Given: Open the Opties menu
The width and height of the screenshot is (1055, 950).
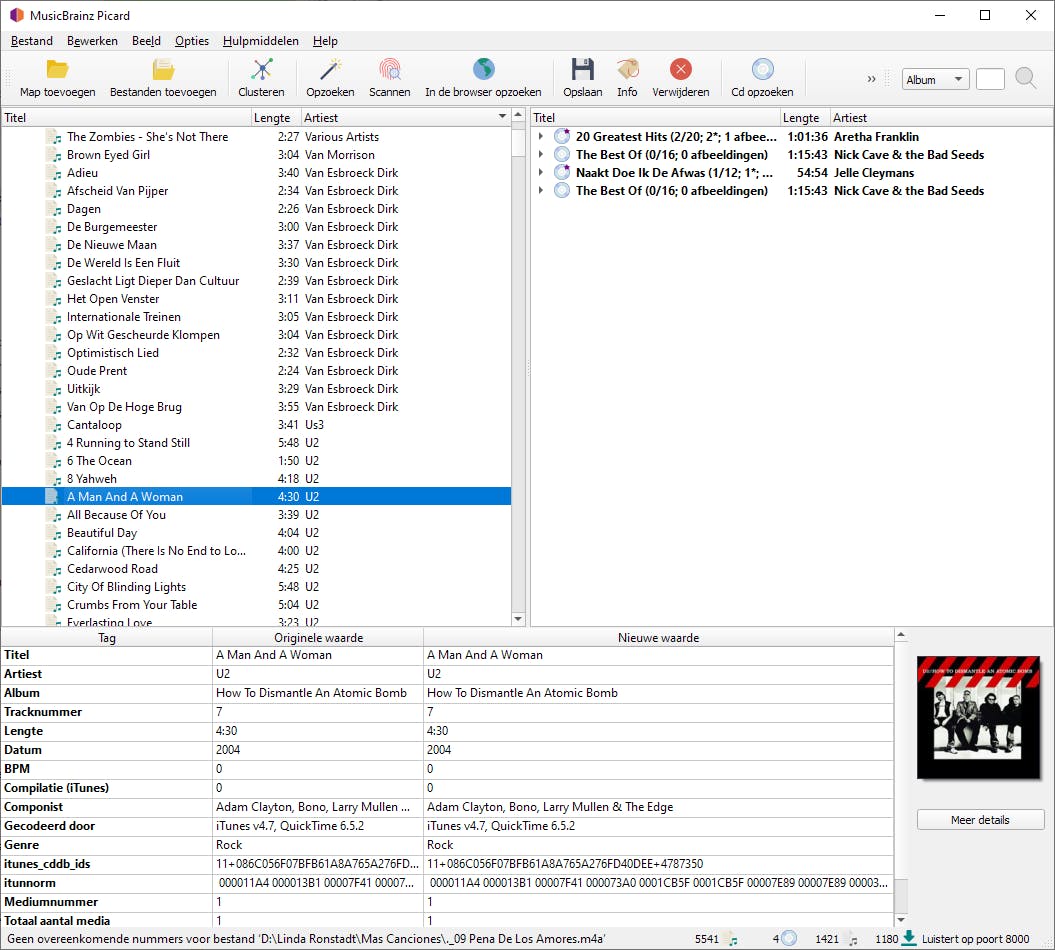Looking at the screenshot, I should tap(192, 41).
